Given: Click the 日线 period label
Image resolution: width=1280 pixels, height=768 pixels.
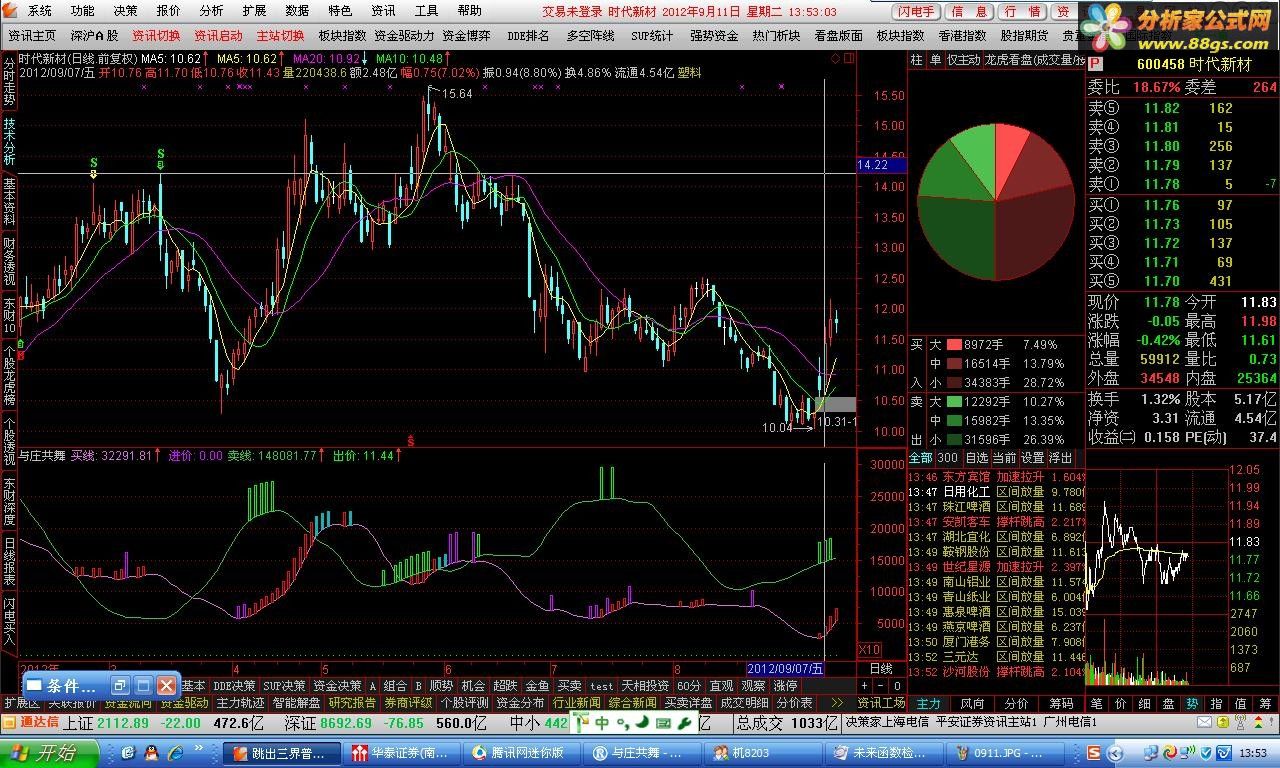Looking at the screenshot, I should 881,668.
